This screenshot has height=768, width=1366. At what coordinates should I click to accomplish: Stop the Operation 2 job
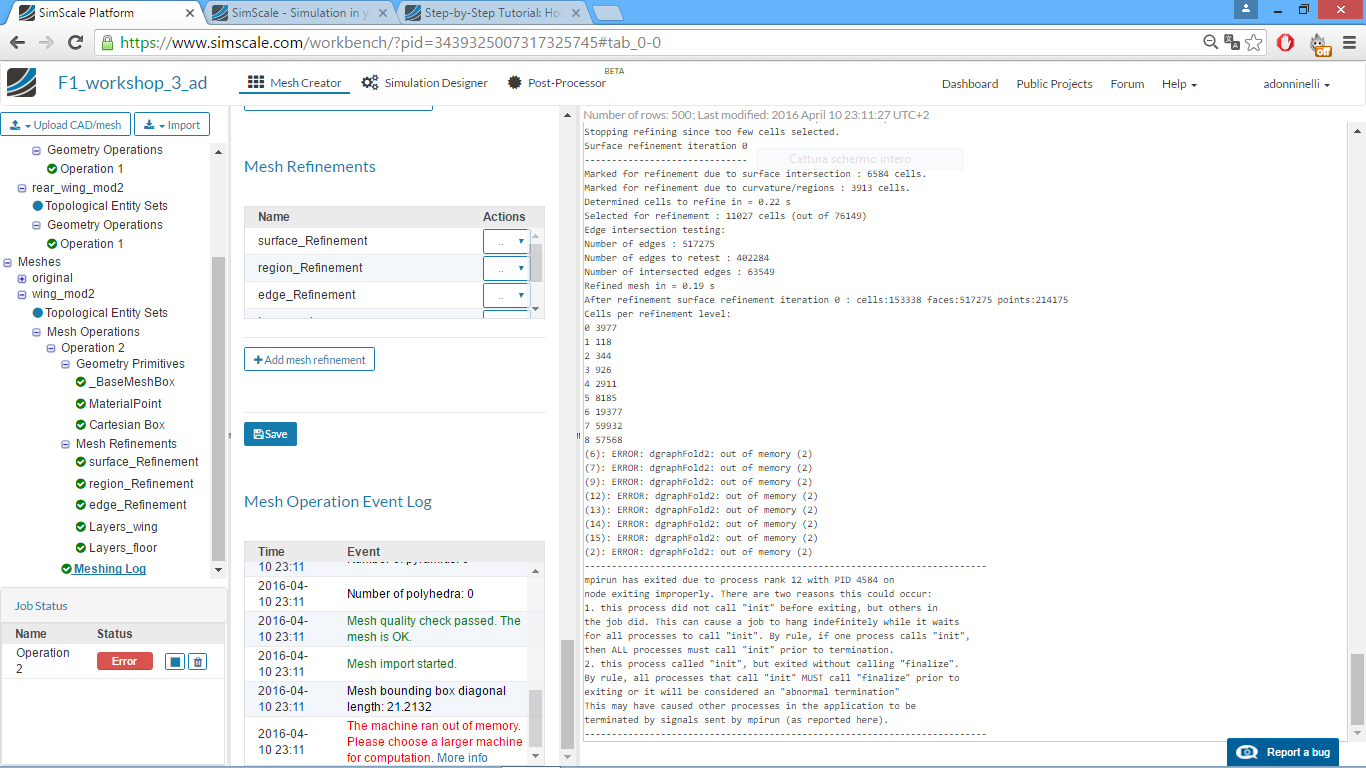click(176, 662)
